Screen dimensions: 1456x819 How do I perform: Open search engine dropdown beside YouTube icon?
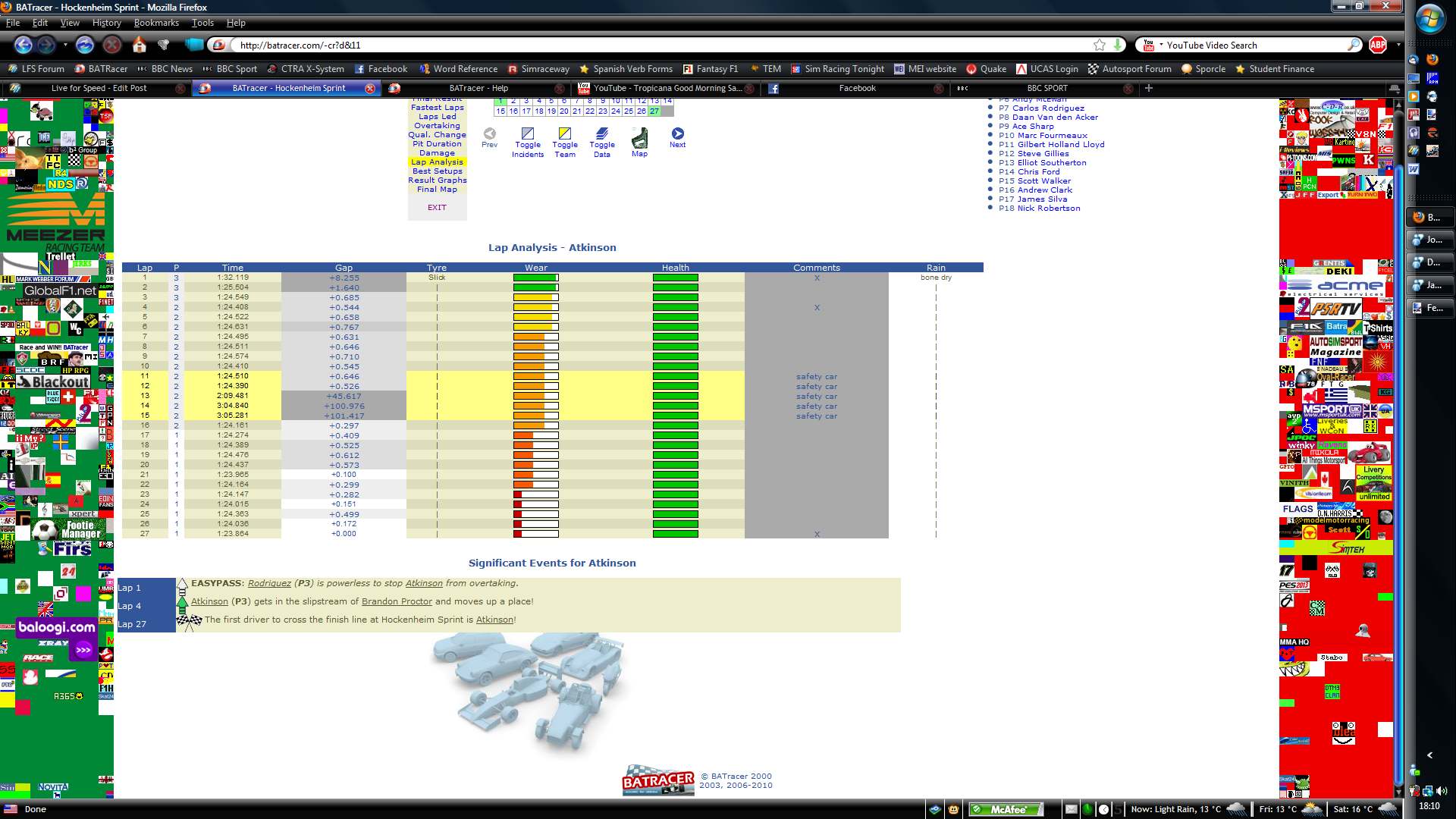1160,45
